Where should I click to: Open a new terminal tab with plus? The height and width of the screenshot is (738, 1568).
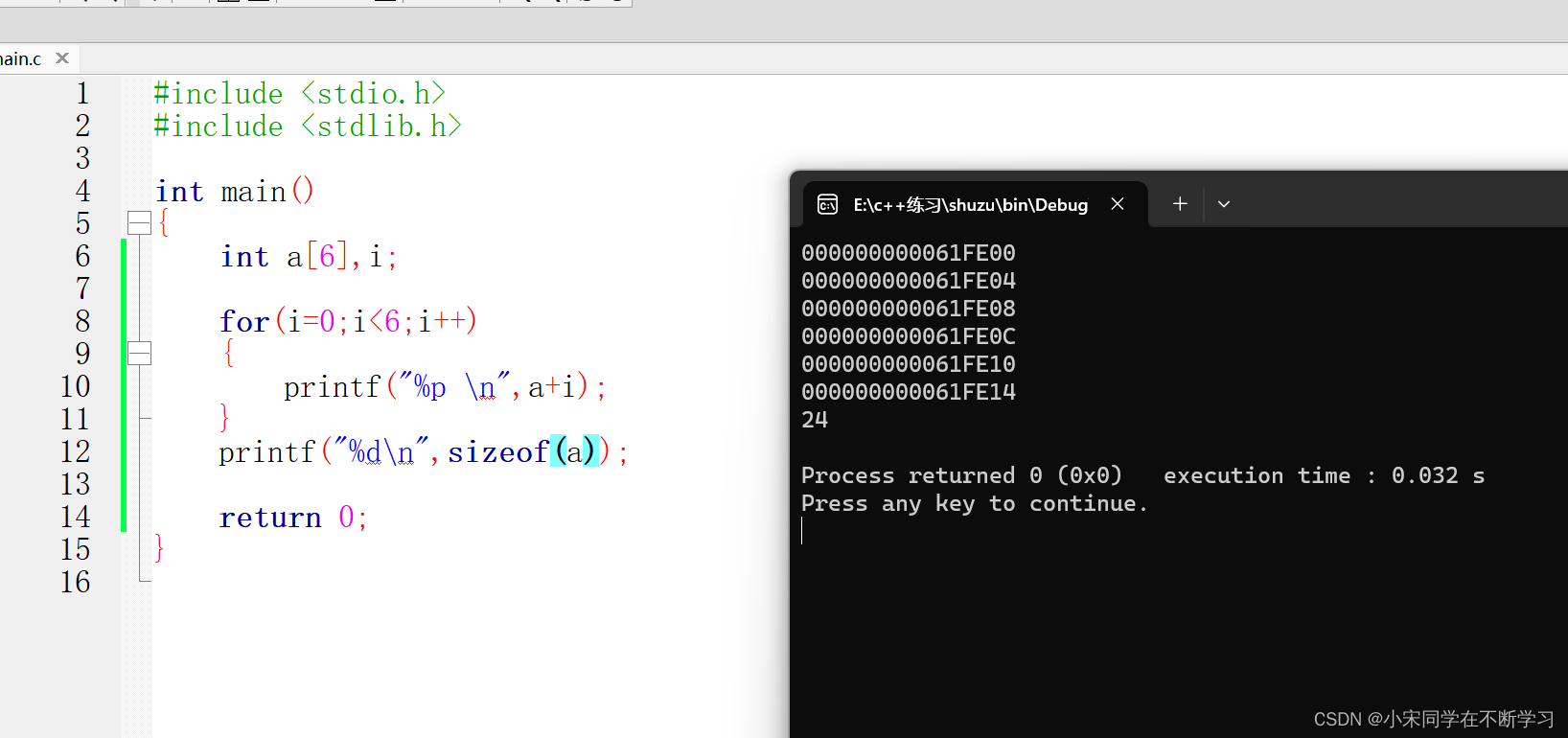pos(1180,204)
